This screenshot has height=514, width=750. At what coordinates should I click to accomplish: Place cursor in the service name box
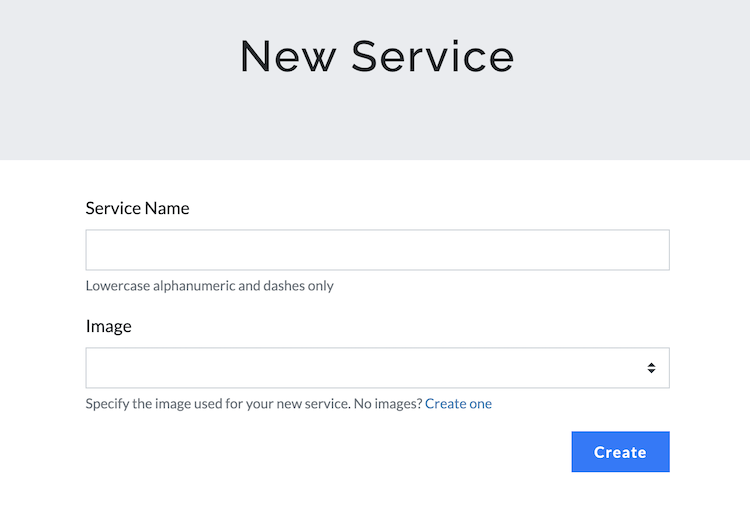pyautogui.click(x=377, y=250)
